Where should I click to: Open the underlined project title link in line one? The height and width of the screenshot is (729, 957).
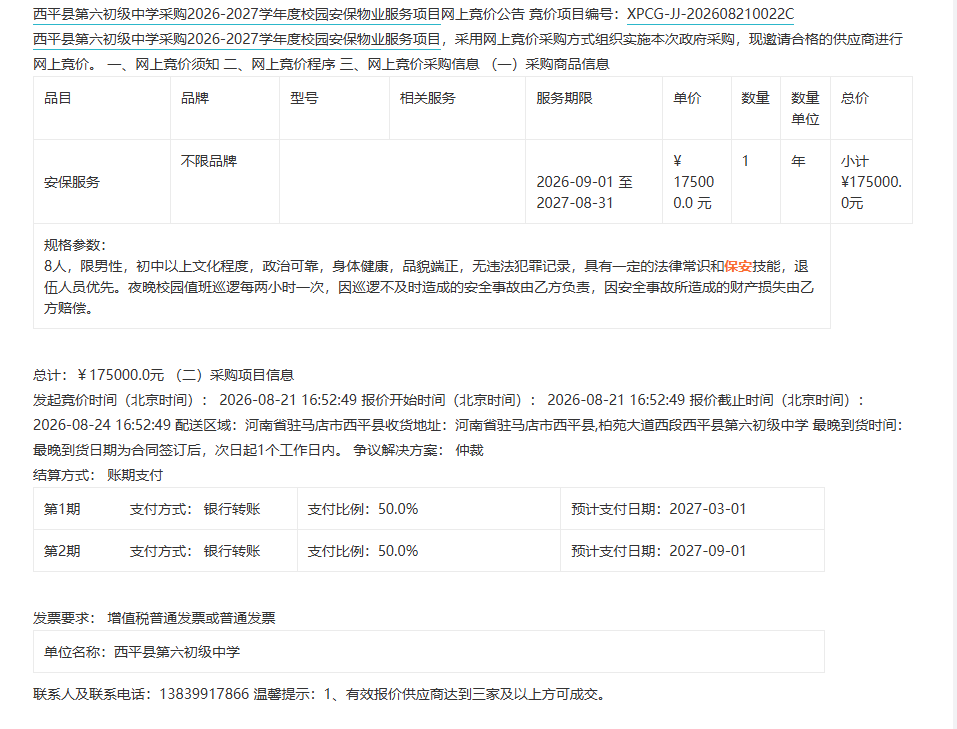[237, 14]
